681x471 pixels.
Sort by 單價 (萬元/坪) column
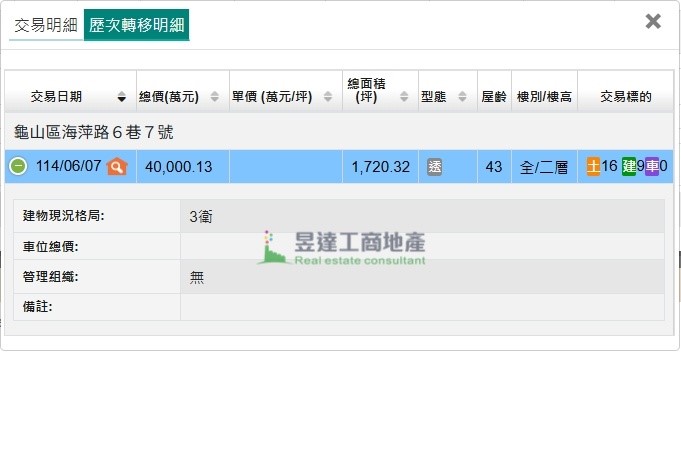coord(285,97)
